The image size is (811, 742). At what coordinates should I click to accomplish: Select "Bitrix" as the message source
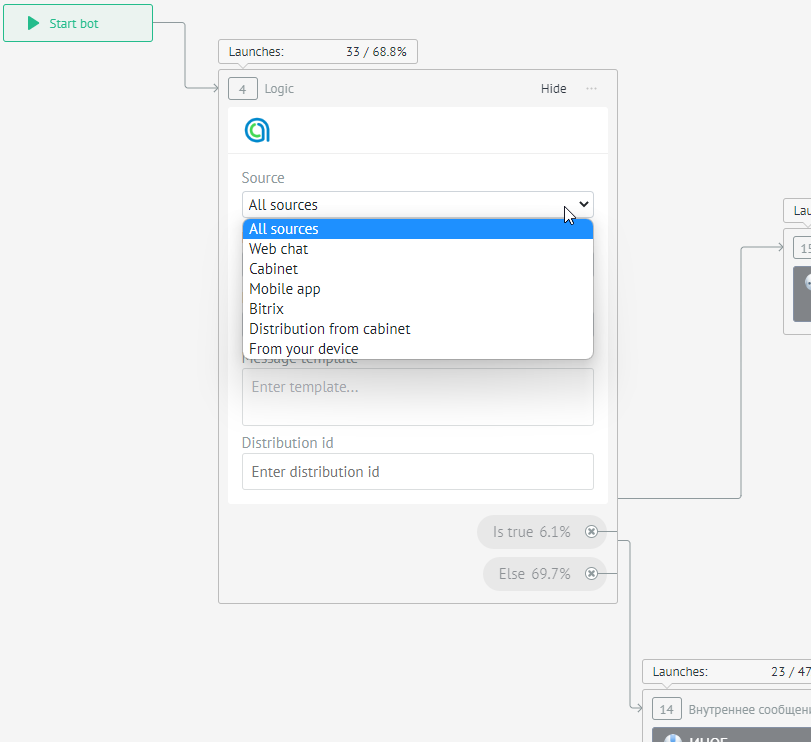[265, 308]
